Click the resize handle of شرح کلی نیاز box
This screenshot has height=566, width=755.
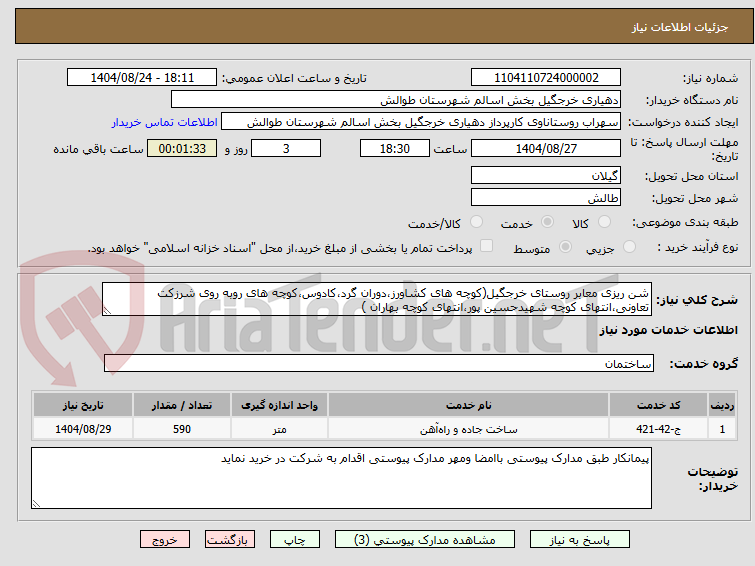[x=107, y=311]
